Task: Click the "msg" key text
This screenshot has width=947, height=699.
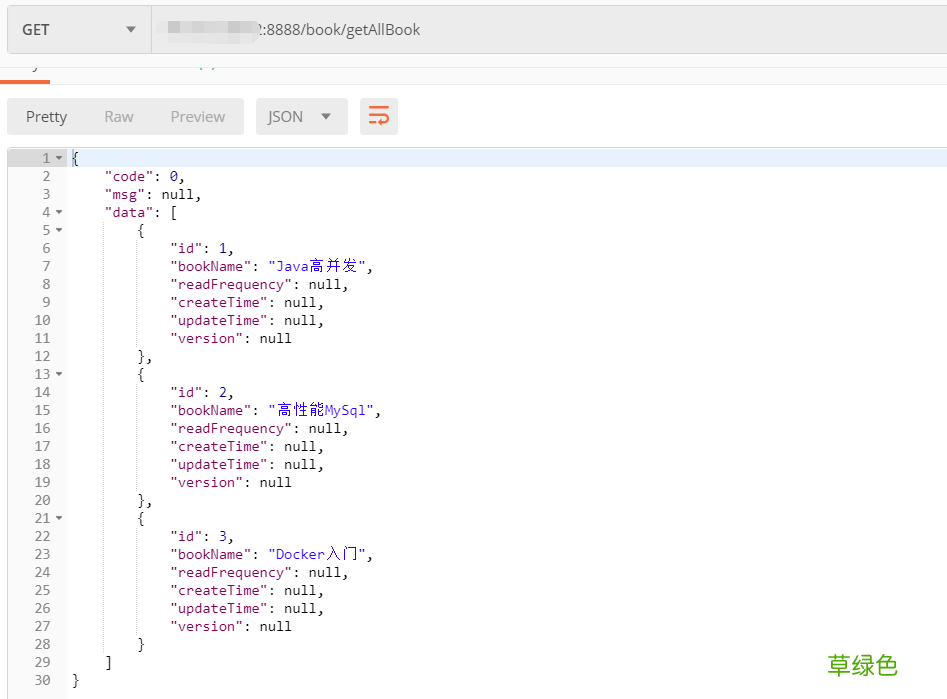Action: (x=124, y=195)
